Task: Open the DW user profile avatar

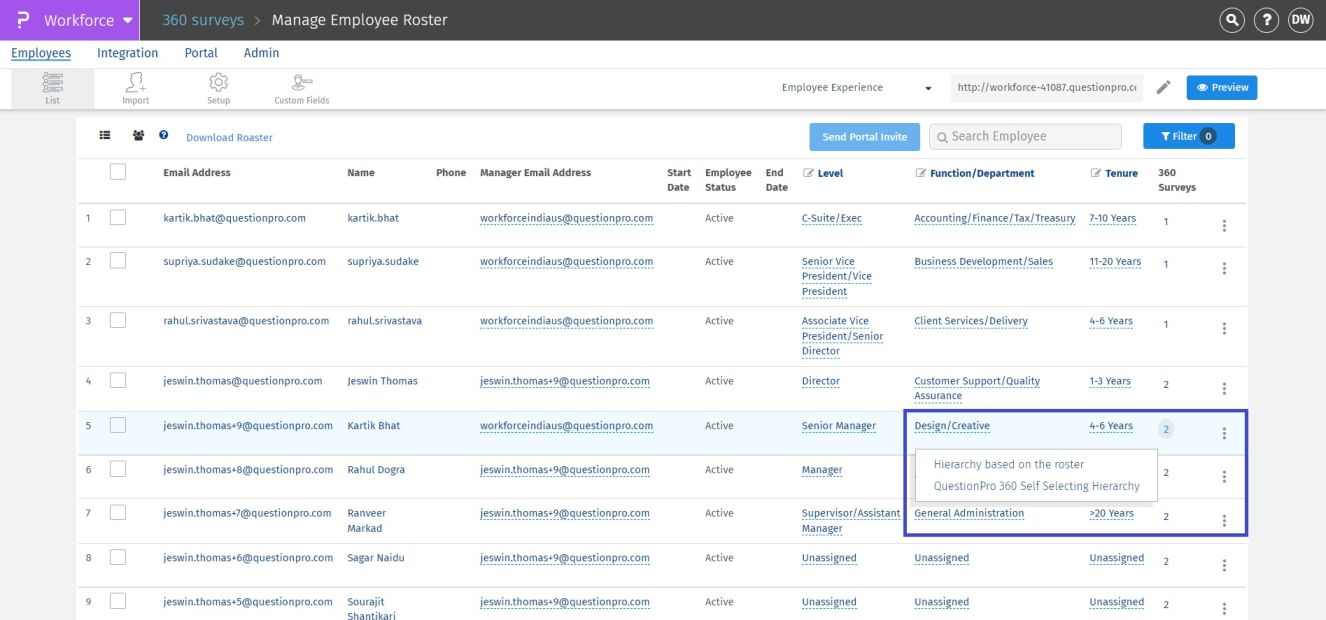Action: pyautogui.click(x=1300, y=20)
